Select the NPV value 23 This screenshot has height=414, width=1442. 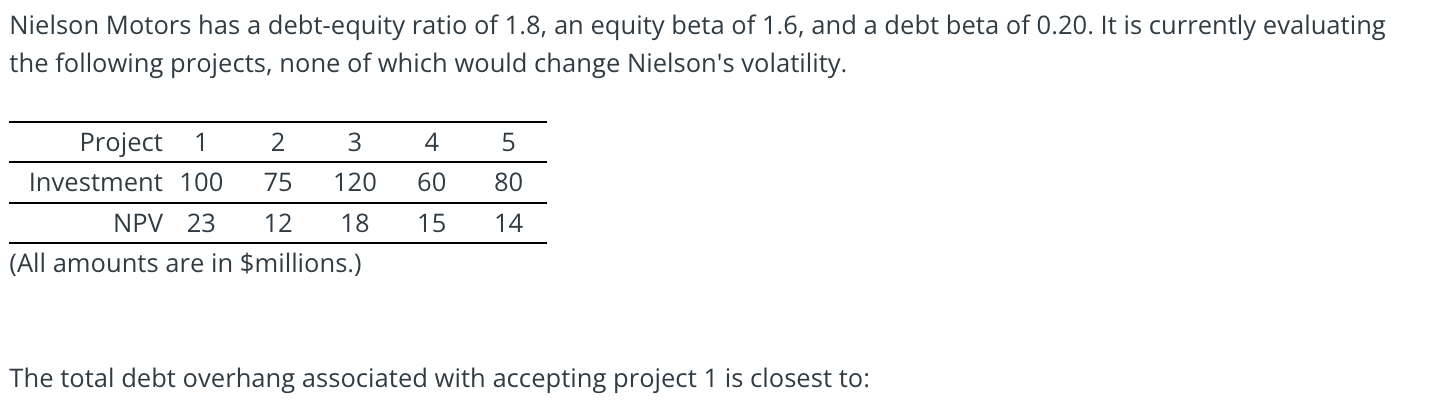click(x=201, y=224)
